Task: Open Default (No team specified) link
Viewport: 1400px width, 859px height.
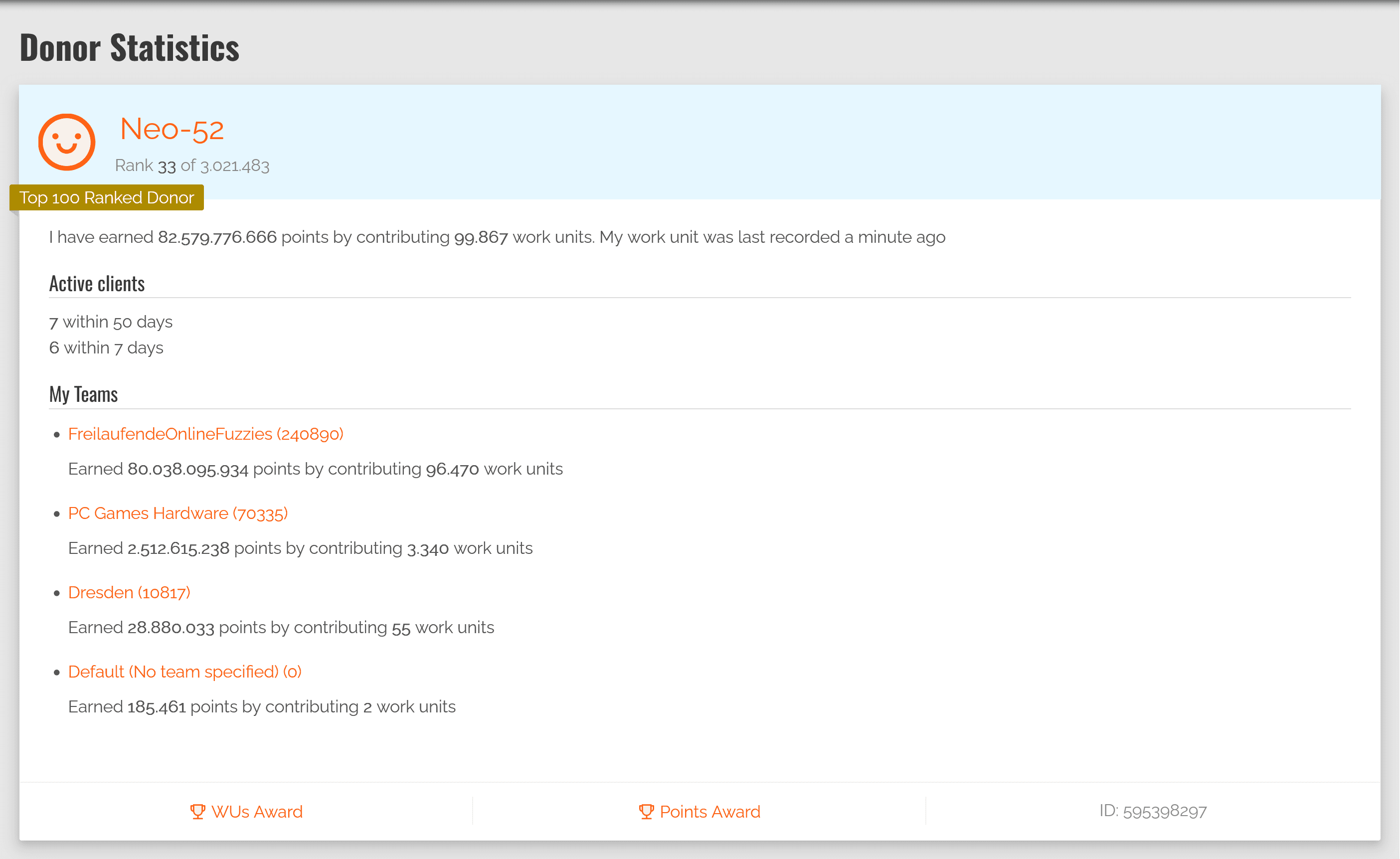Action: [184, 672]
